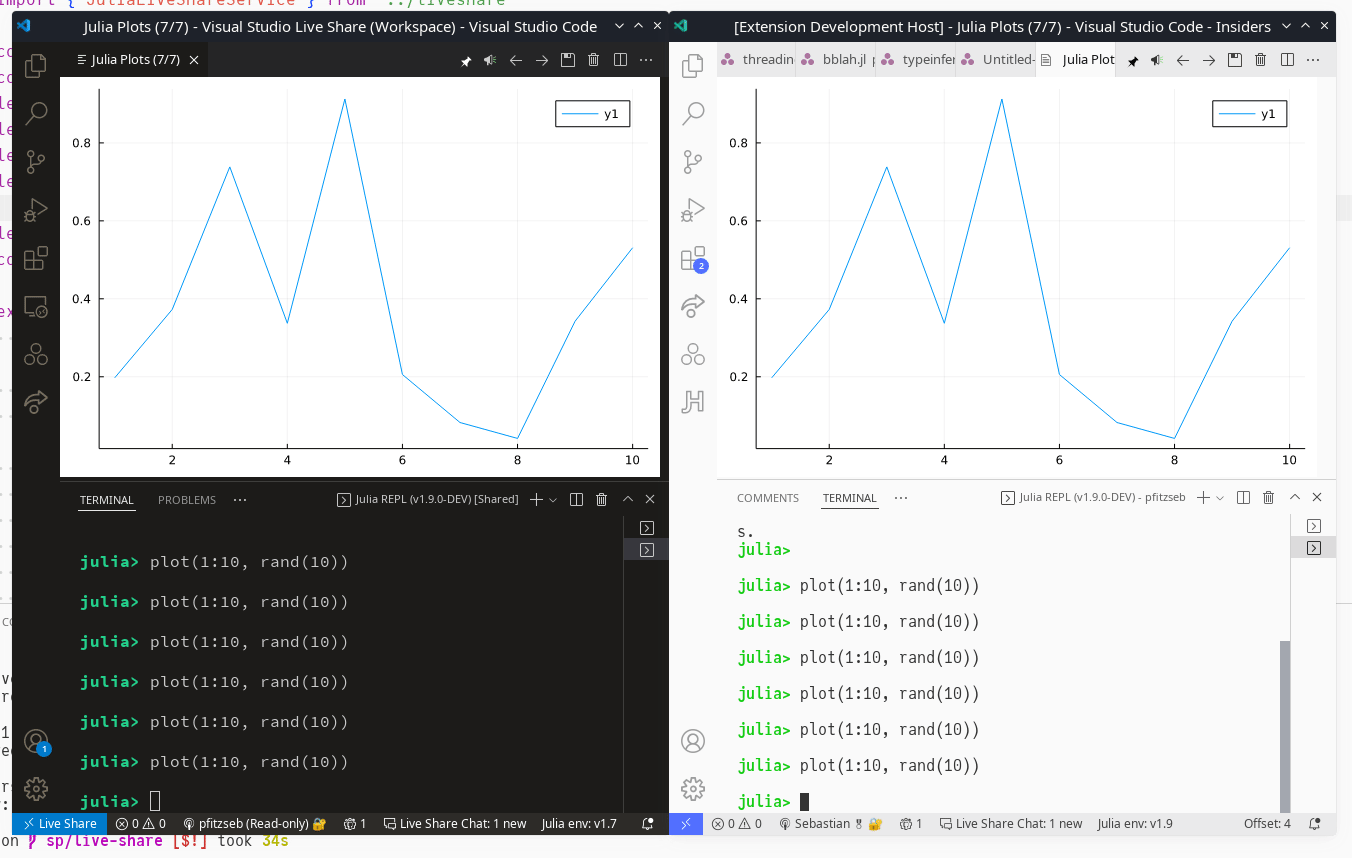
Task: Show next plot in right window
Action: pyautogui.click(x=1209, y=61)
